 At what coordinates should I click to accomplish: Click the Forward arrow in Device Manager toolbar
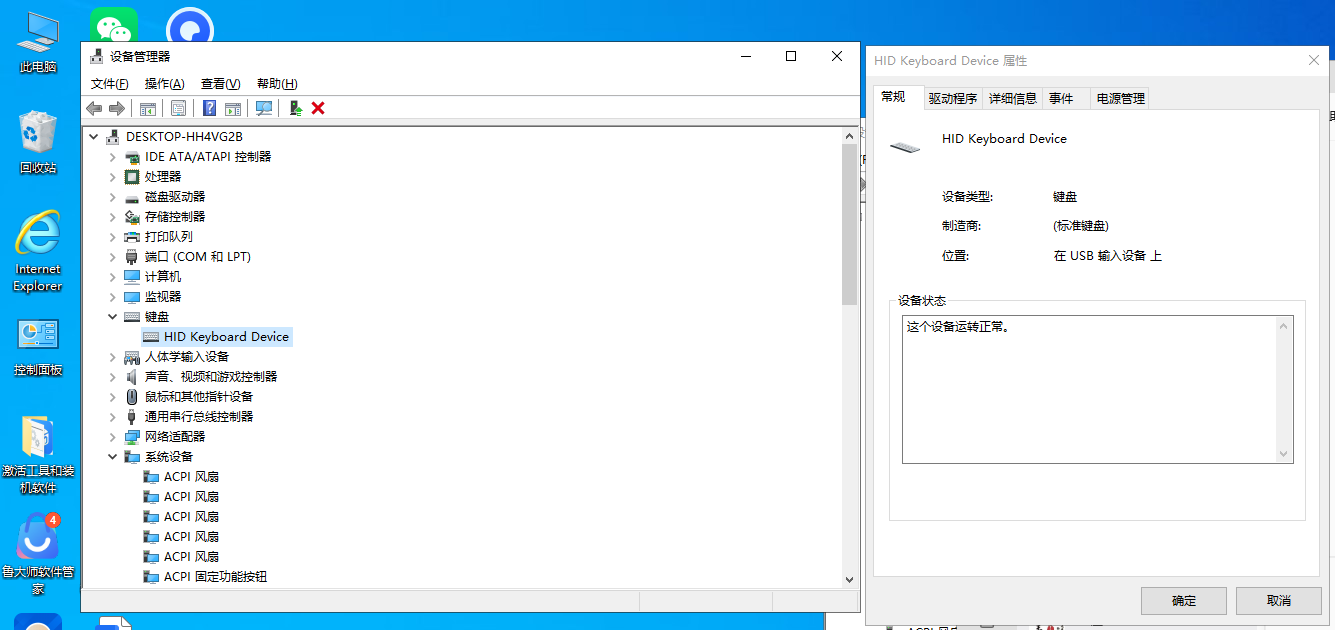tap(117, 108)
